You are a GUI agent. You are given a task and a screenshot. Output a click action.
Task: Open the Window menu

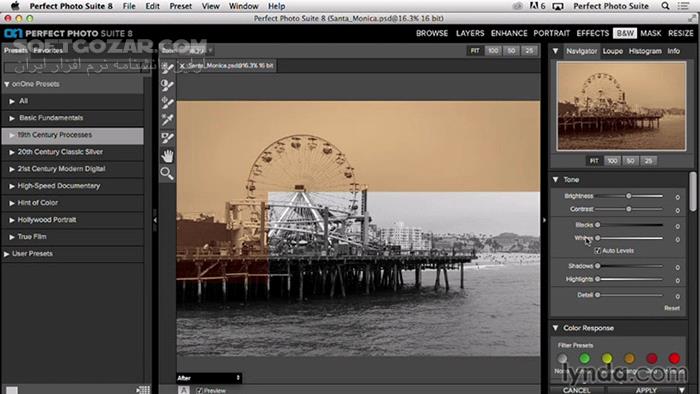243,6
